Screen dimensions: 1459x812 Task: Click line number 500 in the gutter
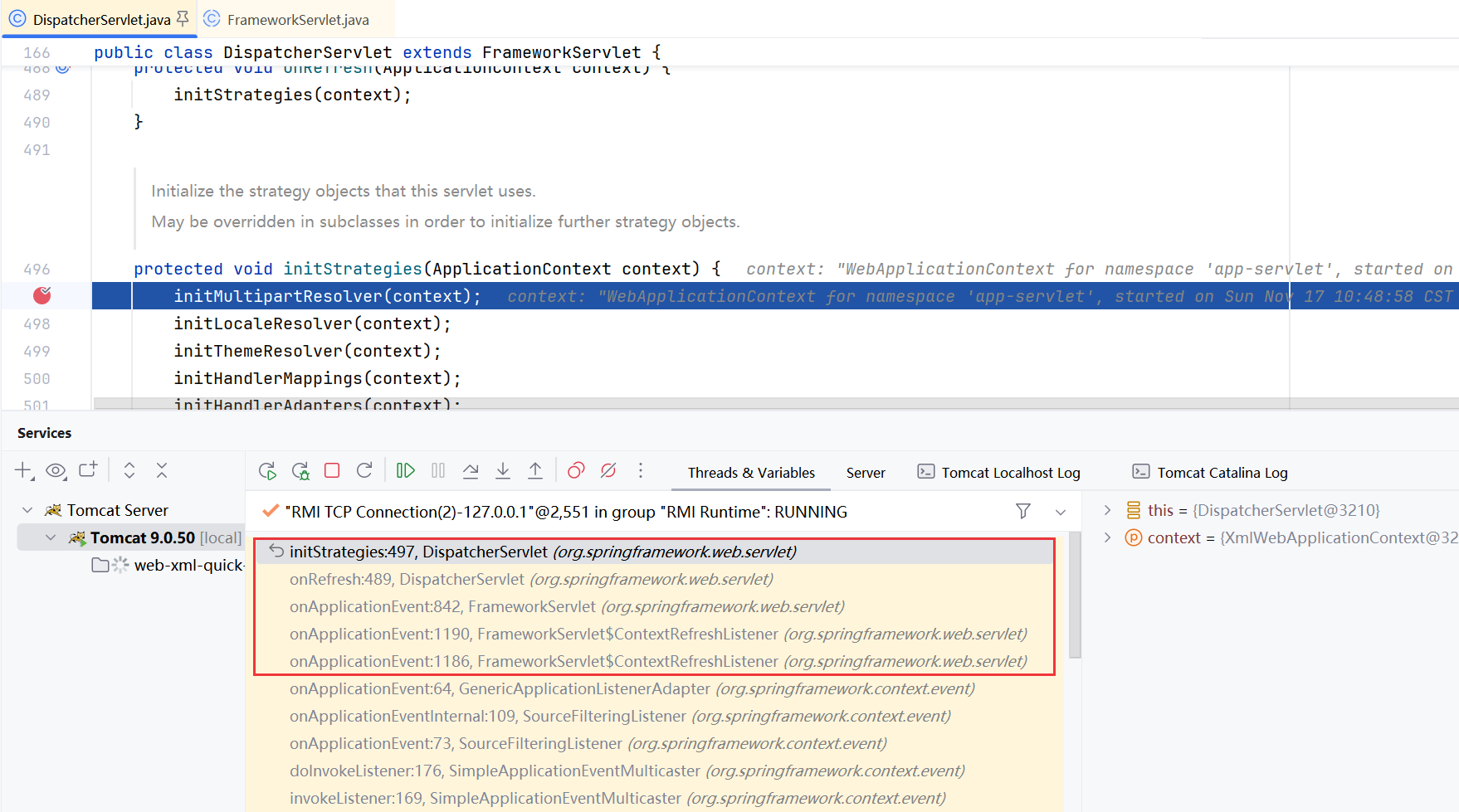tap(37, 378)
